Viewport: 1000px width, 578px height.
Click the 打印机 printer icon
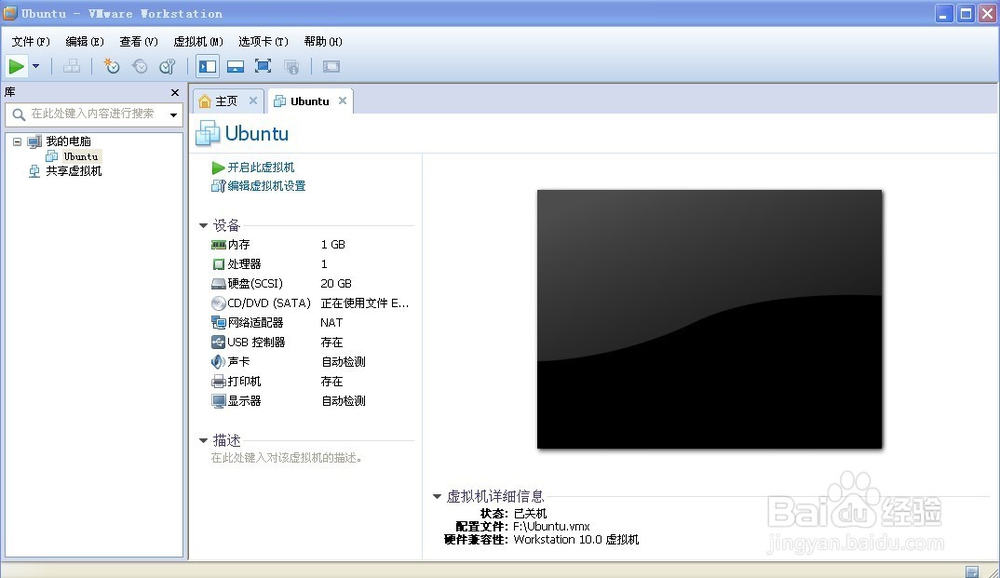point(218,382)
